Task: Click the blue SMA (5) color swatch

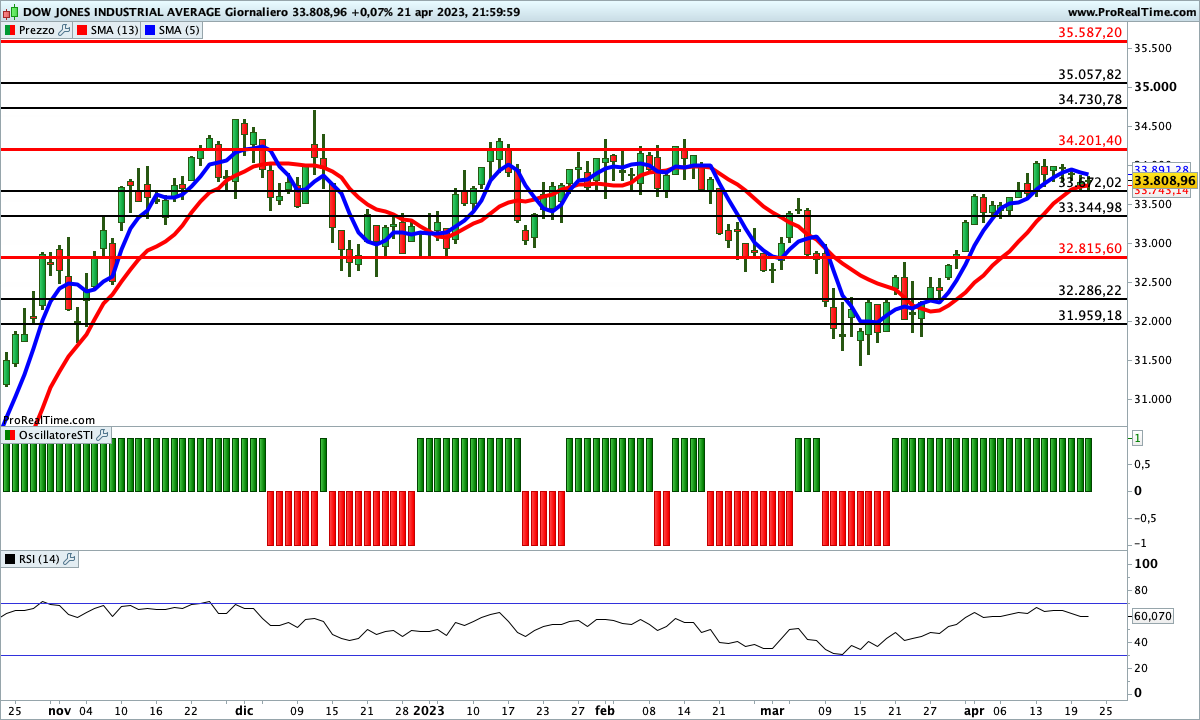Action: (x=150, y=30)
